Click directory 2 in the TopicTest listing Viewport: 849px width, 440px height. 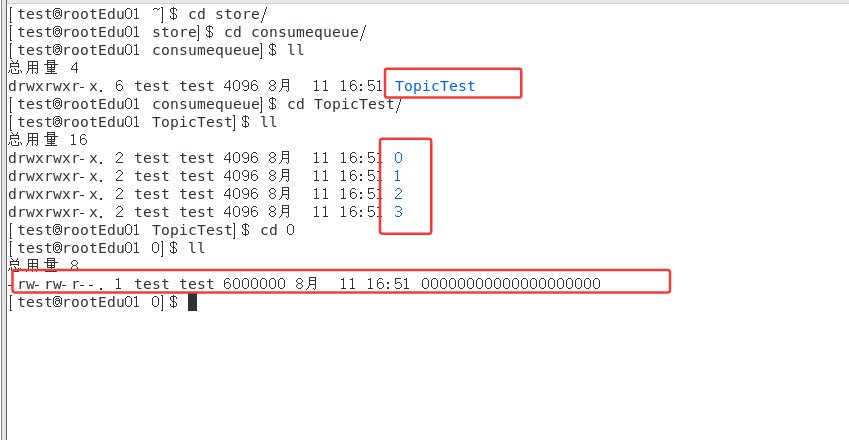(x=398, y=194)
